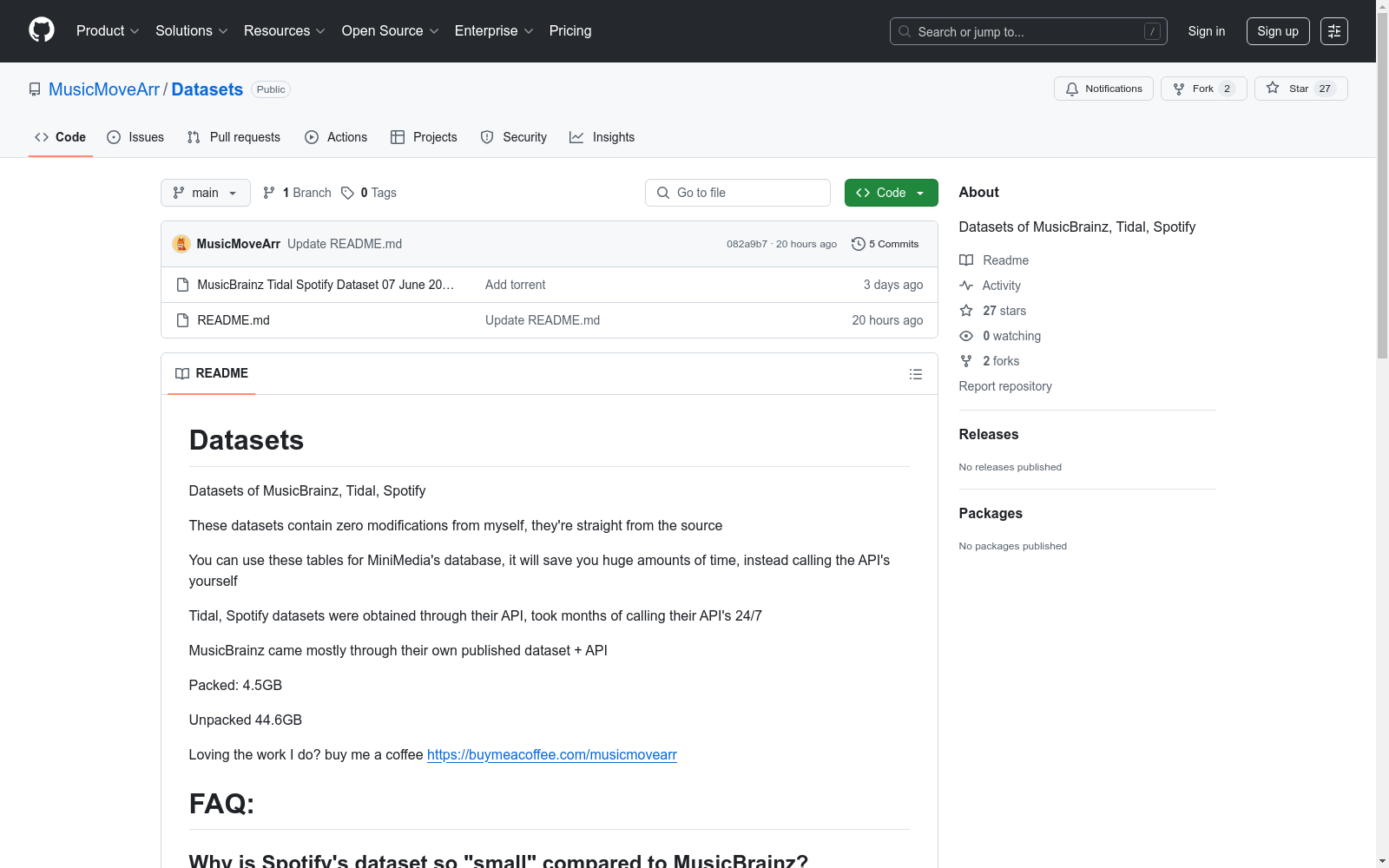The image size is (1389, 868).
Task: Click the bell icon in Notifications button
Action: 1072,89
